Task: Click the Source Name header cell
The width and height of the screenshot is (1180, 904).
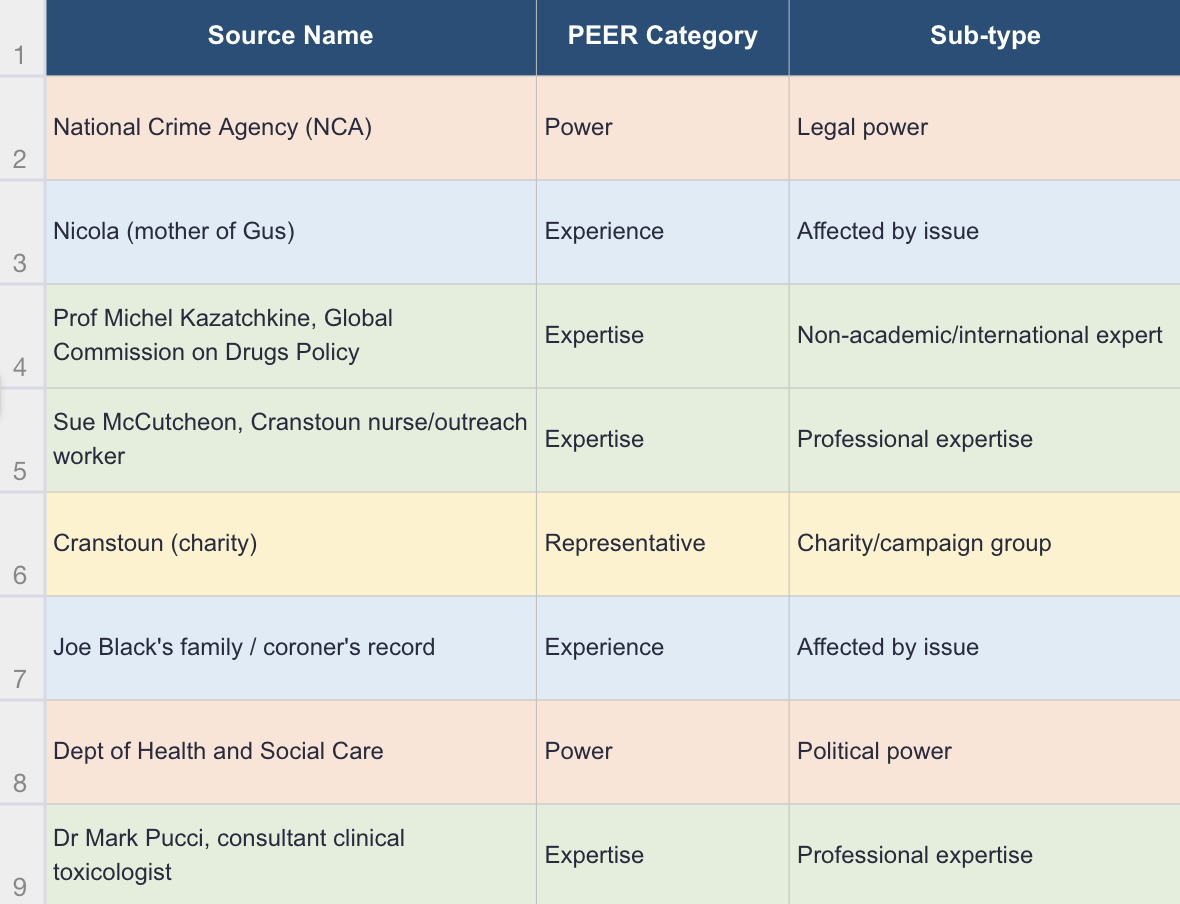Action: click(290, 36)
